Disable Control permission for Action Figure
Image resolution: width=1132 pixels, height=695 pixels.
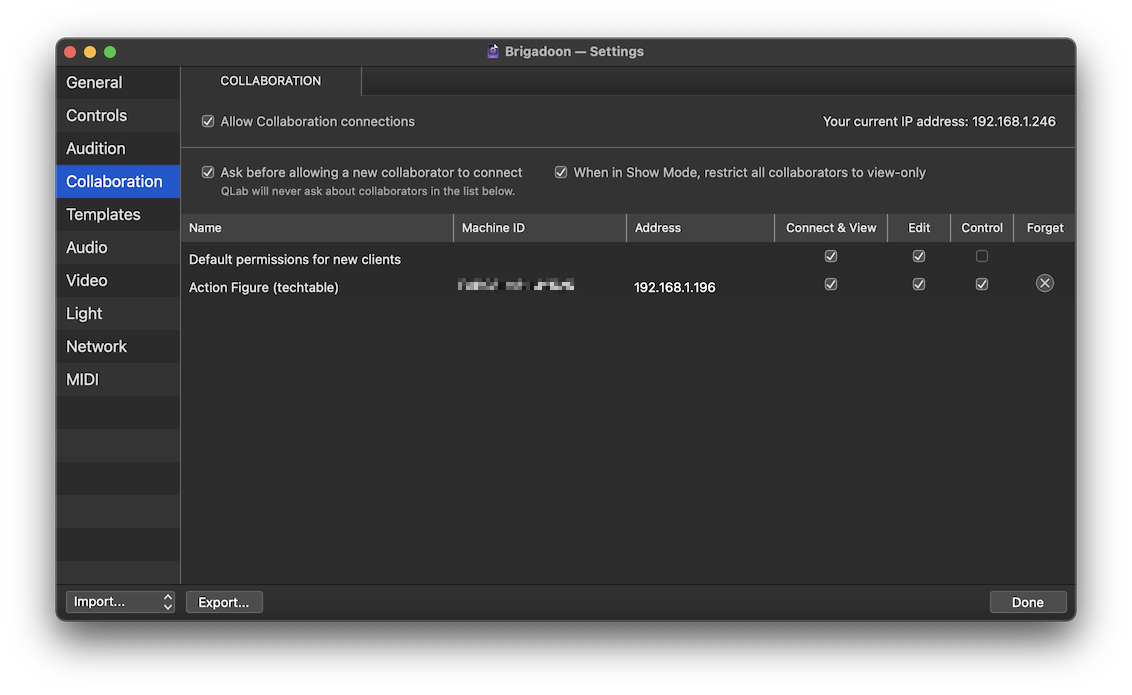[981, 285]
